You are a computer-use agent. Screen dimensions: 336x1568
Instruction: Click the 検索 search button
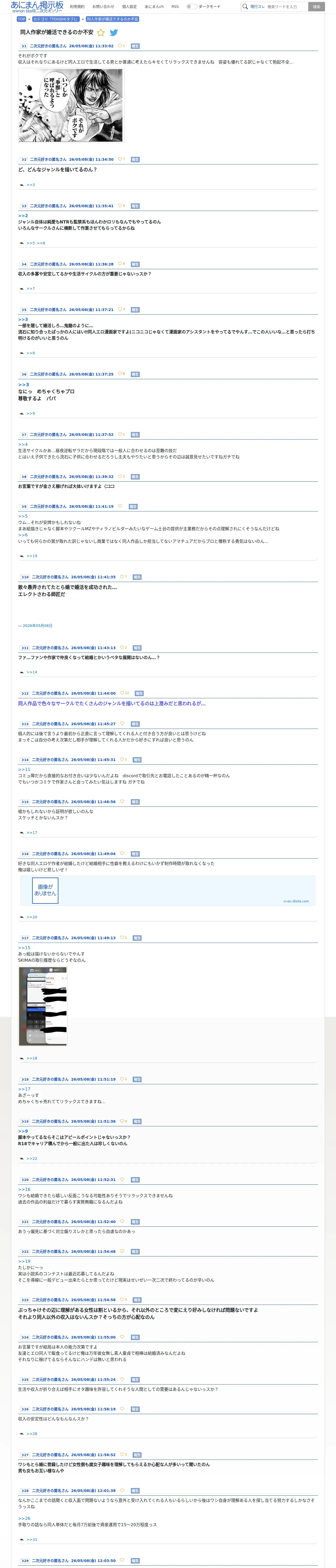click(316, 7)
